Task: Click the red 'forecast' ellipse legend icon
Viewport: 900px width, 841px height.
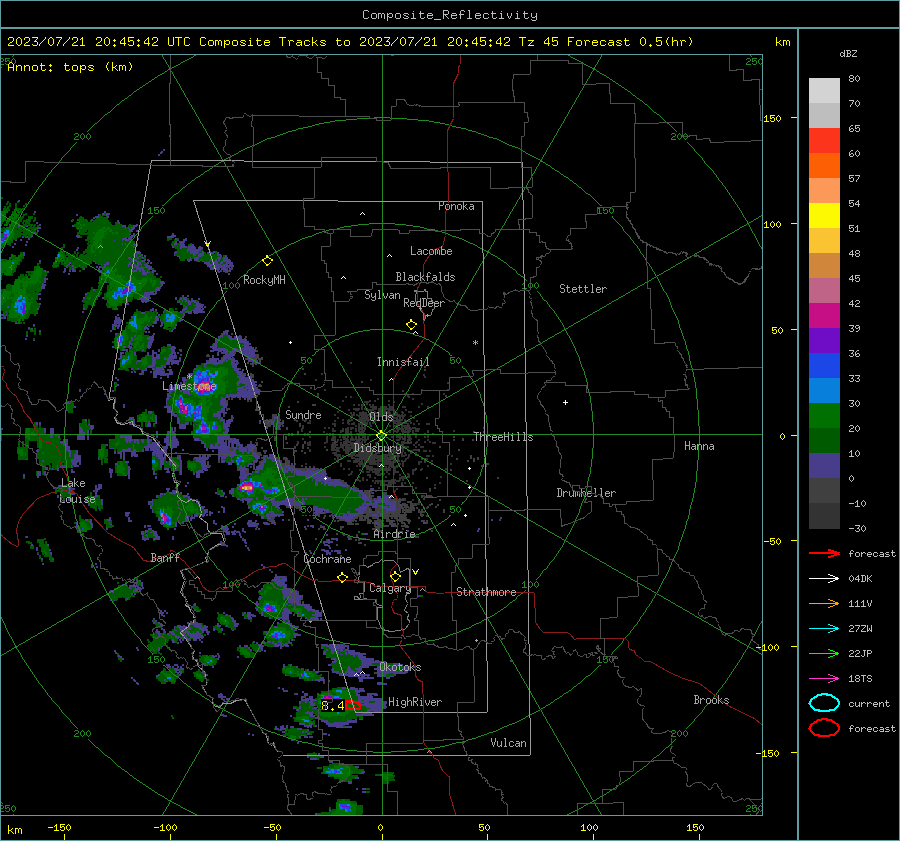Action: pyautogui.click(x=824, y=728)
